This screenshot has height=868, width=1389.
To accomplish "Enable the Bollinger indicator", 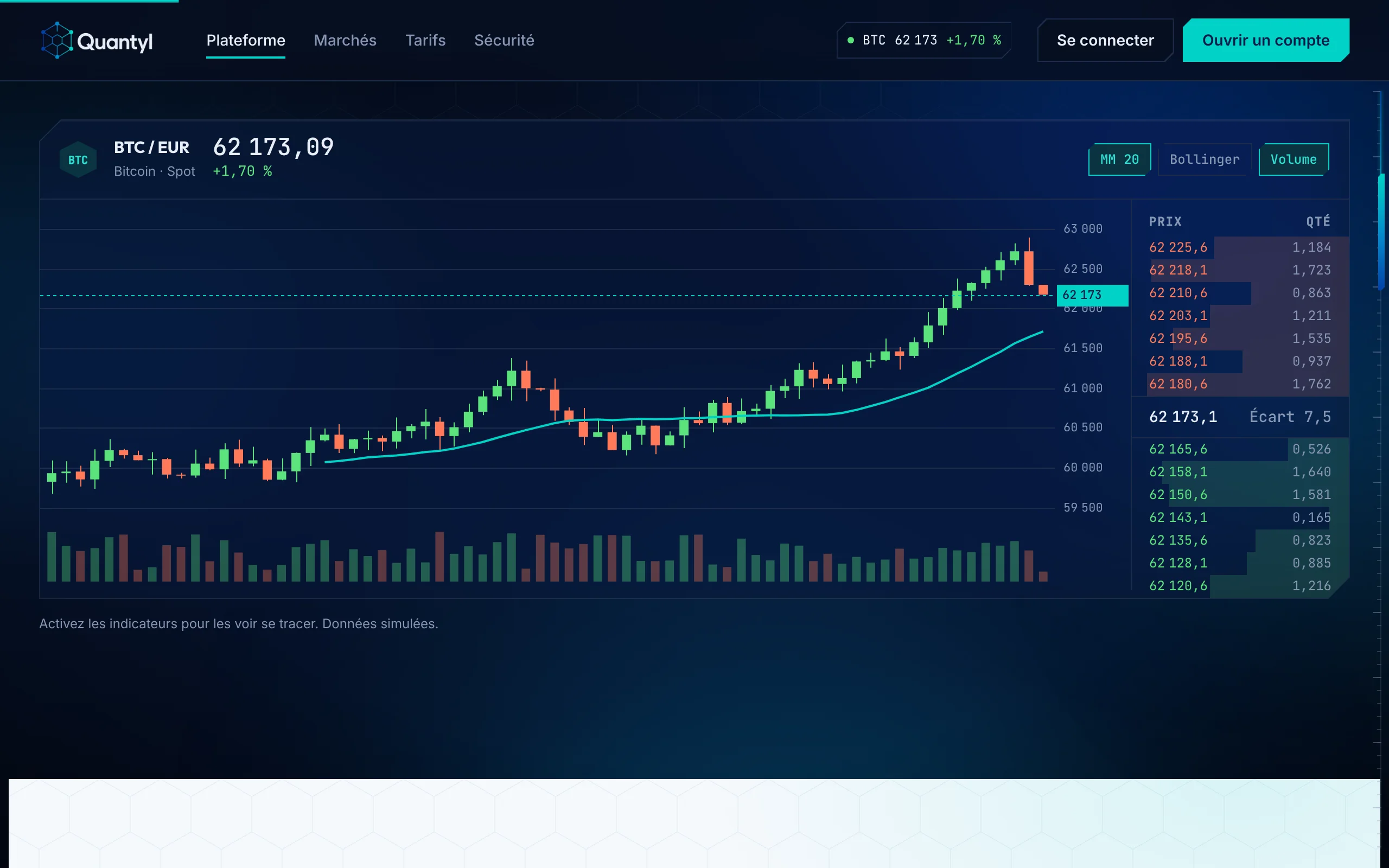I will [1204, 159].
